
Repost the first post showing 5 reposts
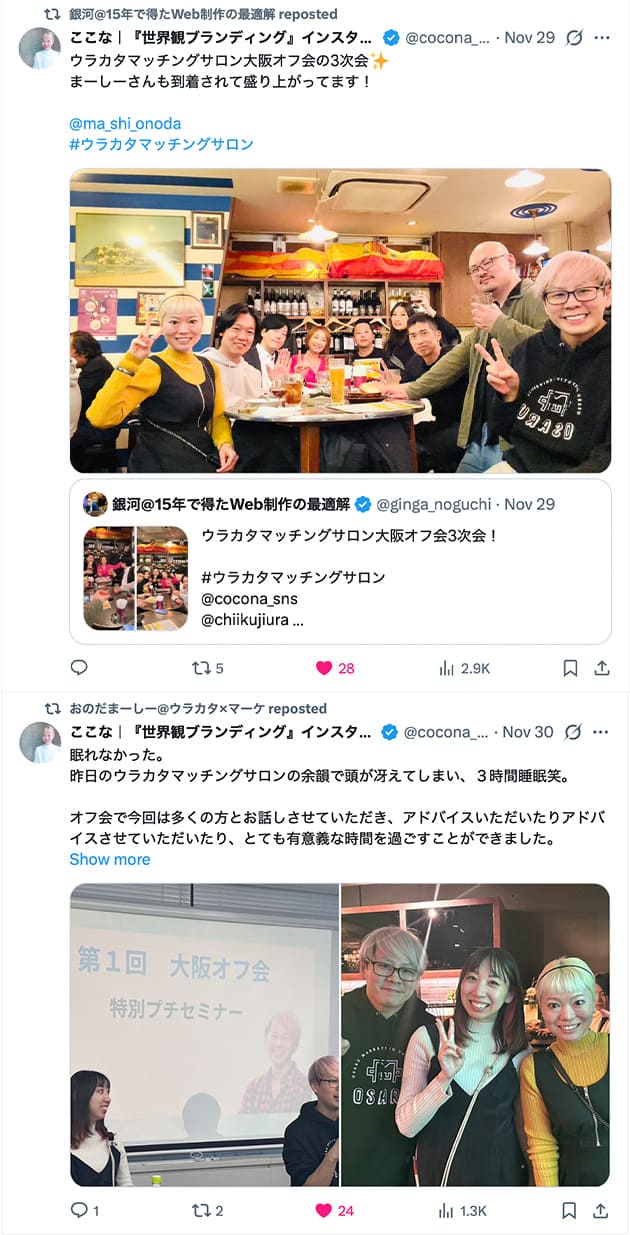tap(207, 668)
